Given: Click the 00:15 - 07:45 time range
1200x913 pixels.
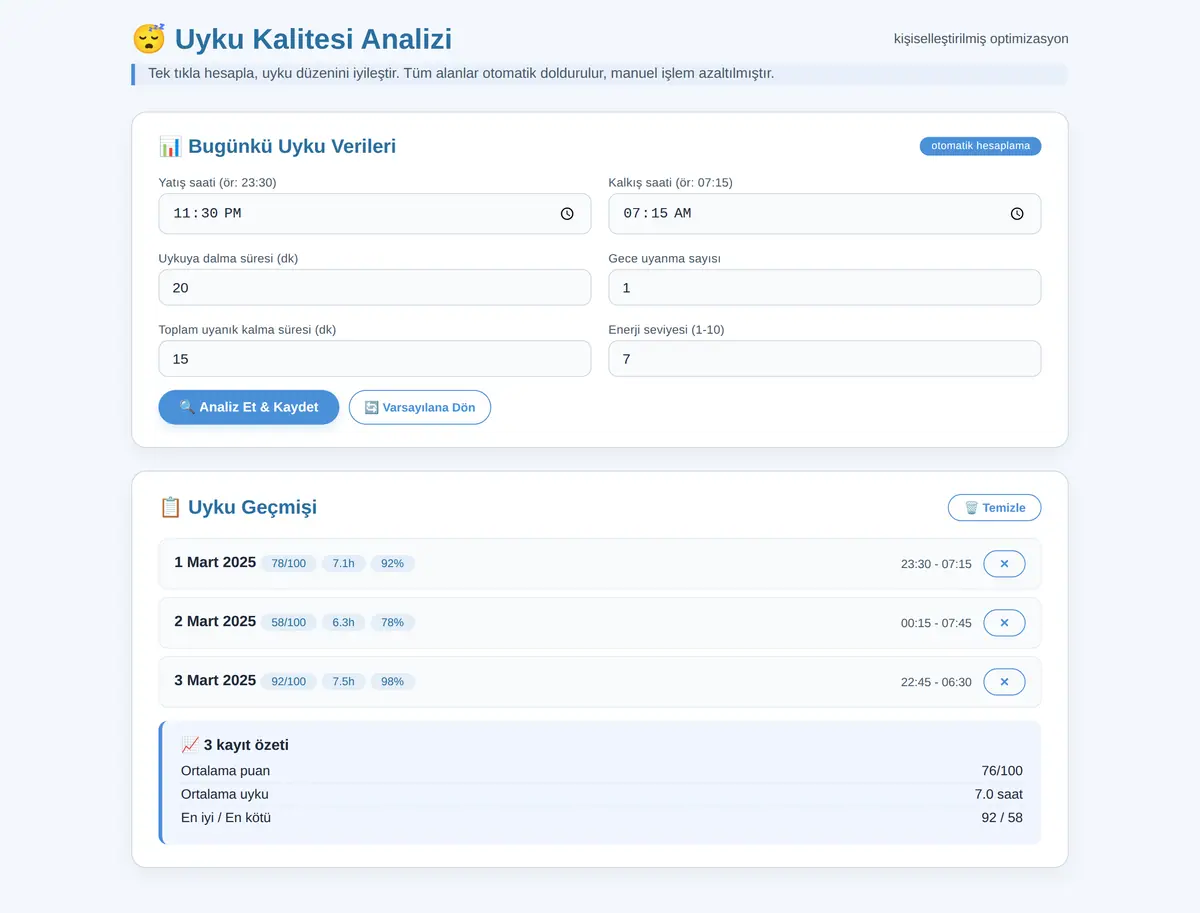Looking at the screenshot, I should click(936, 623).
